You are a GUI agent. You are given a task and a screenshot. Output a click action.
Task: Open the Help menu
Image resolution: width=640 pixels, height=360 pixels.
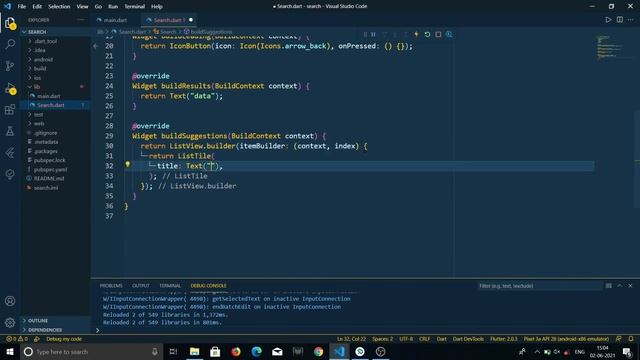(x=157, y=7)
